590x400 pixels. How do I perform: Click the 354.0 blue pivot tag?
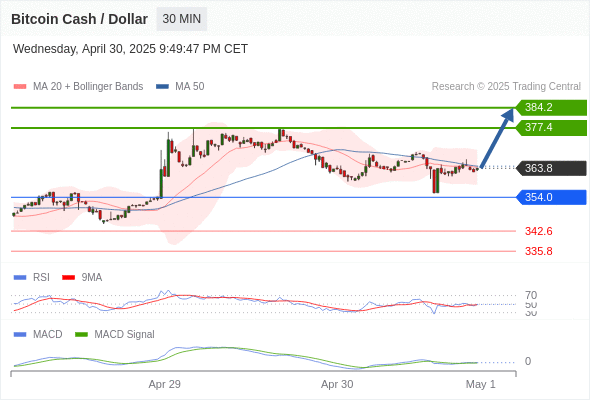[551, 197]
